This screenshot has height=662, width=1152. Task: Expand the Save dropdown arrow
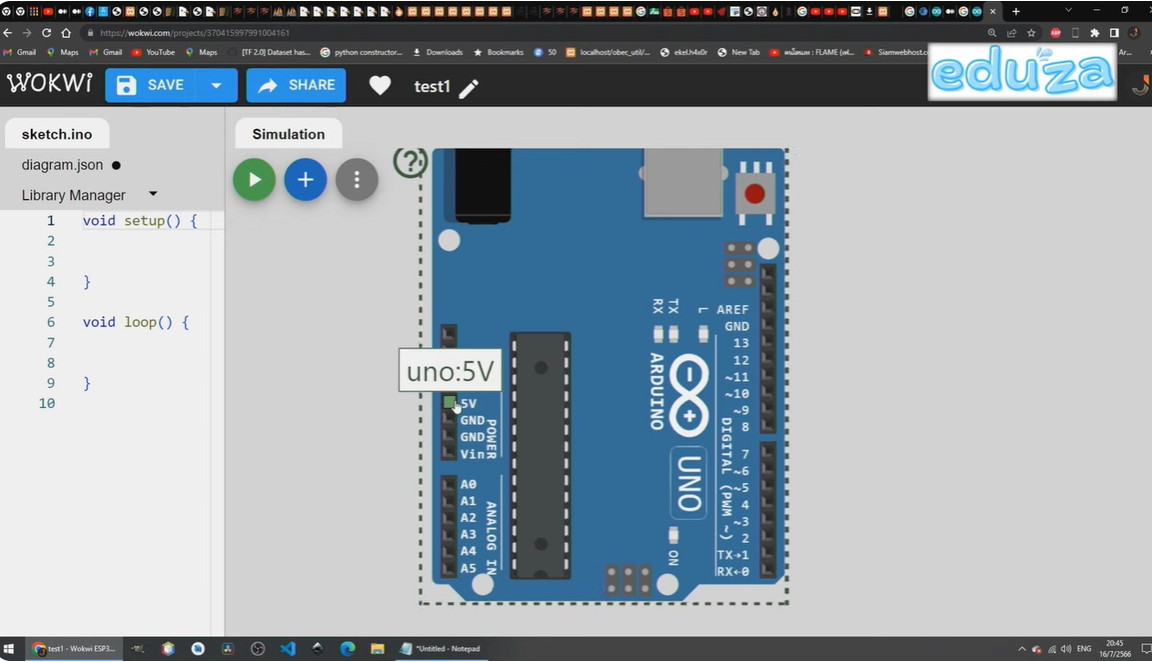[216, 86]
